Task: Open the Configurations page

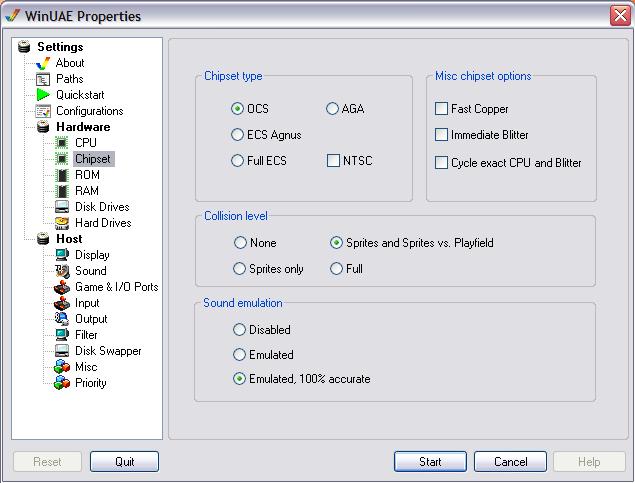Action: pos(89,111)
